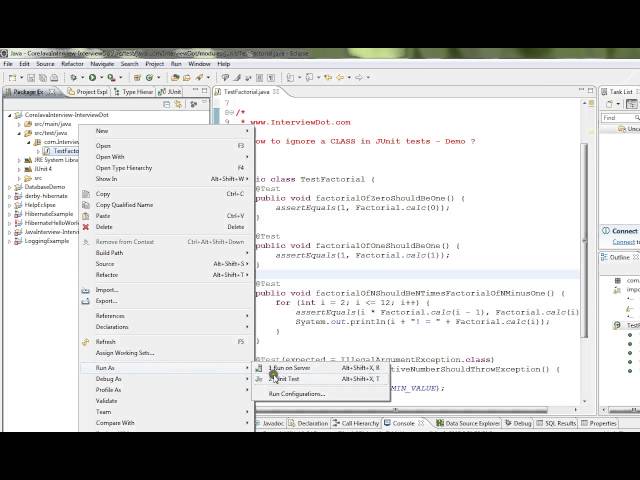Viewport: 640px width, 480px height.
Task: Open Build Path submenu in context menu
Action: [x=167, y=253]
